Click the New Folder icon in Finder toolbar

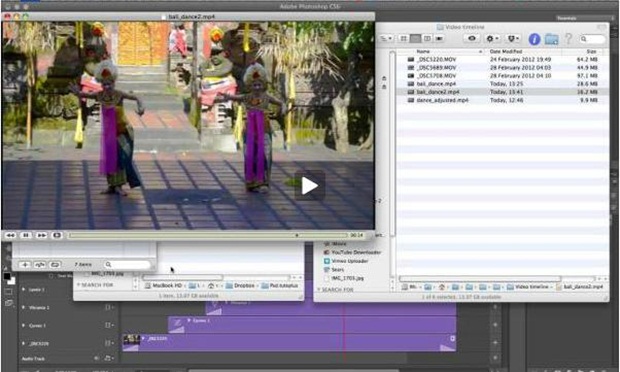tap(551, 39)
